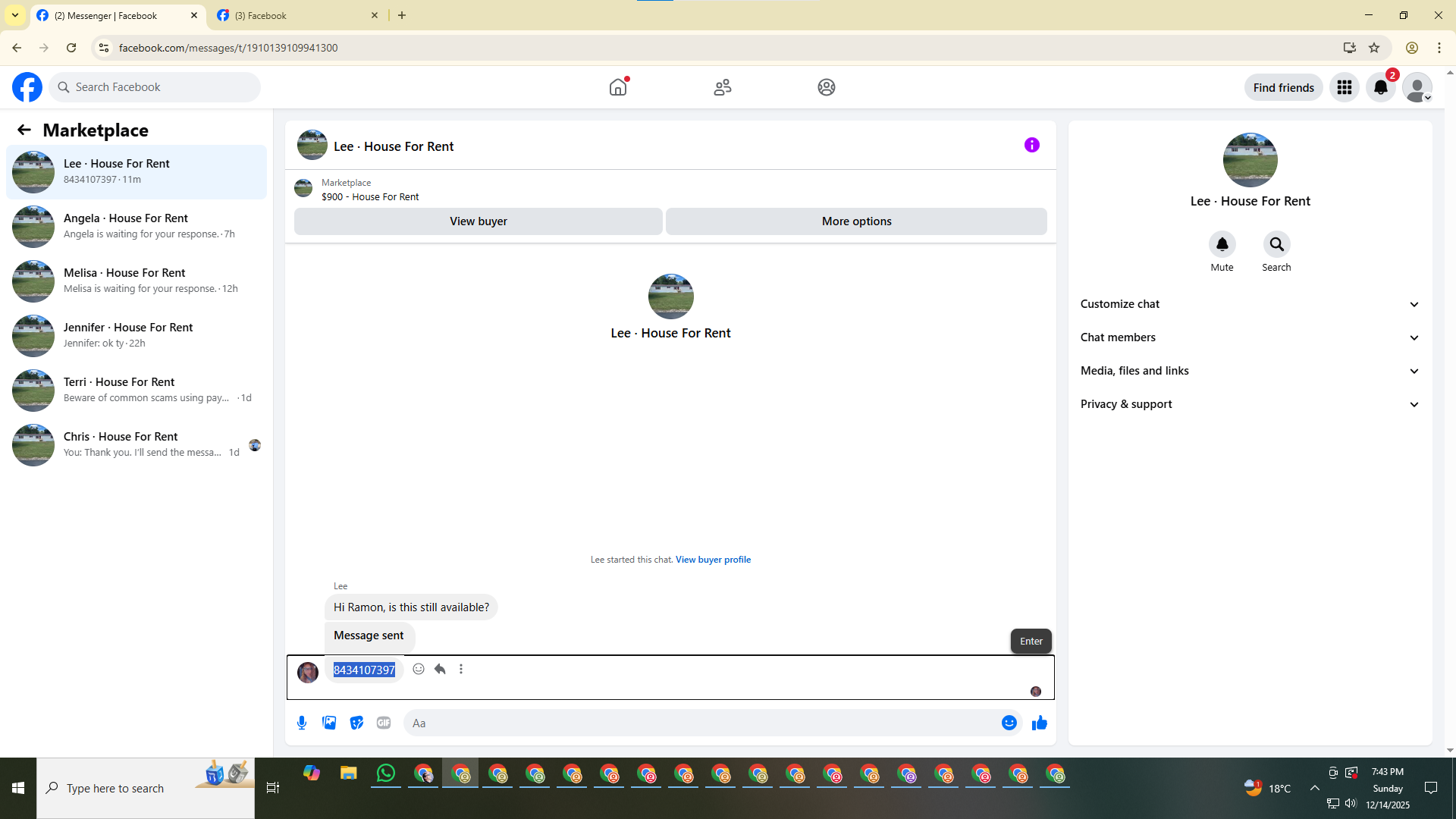Expand the Chat members section
The image size is (1456, 819).
click(1250, 337)
